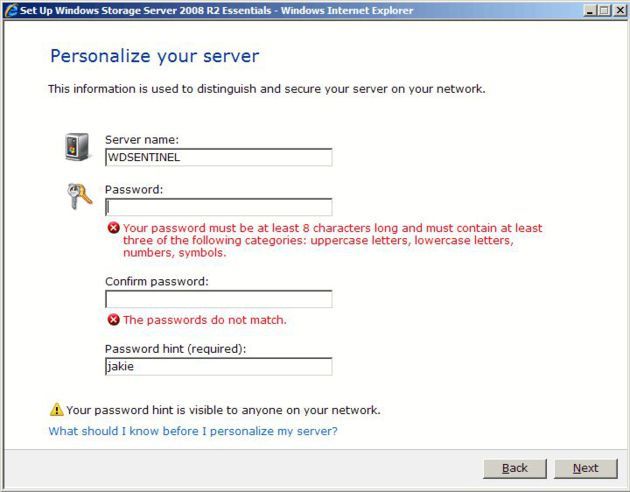The image size is (630, 492).
Task: Click the passwords do not match message
Action: [x=205, y=320]
